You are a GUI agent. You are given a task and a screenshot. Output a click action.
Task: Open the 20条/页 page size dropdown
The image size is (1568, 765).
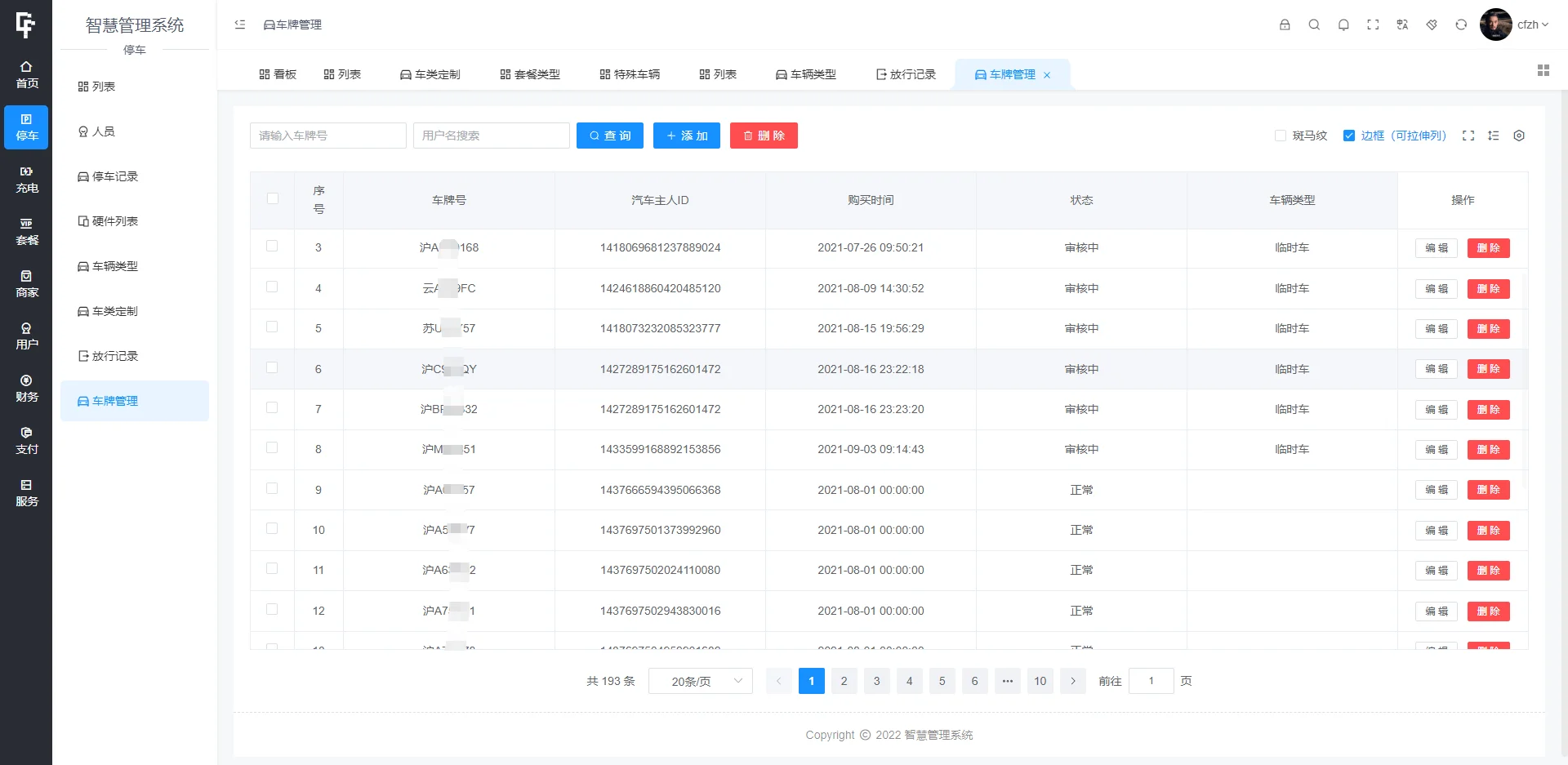coord(700,680)
